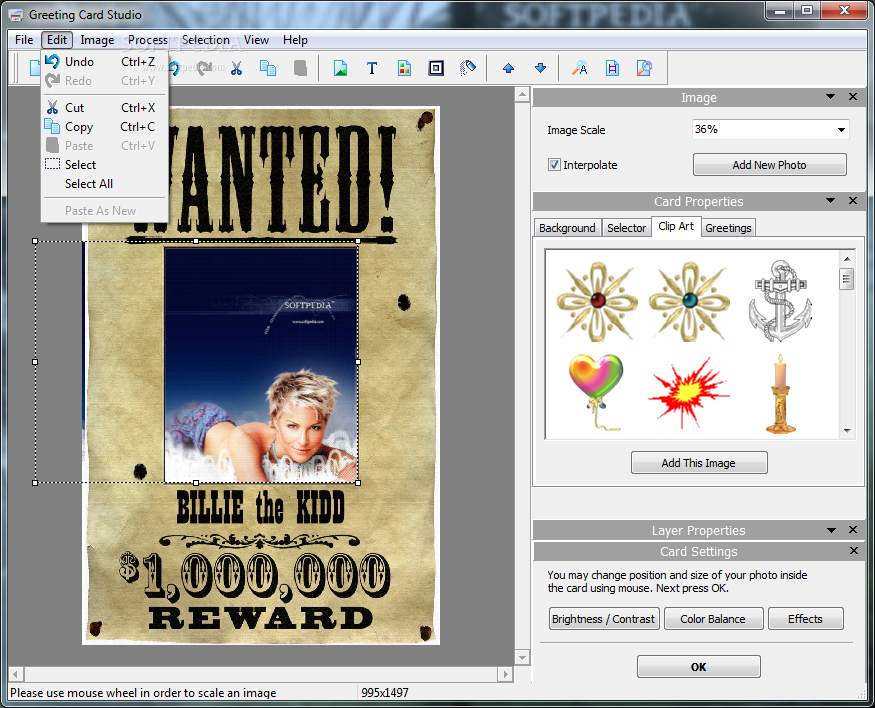Open the Selection menu

tap(205, 40)
